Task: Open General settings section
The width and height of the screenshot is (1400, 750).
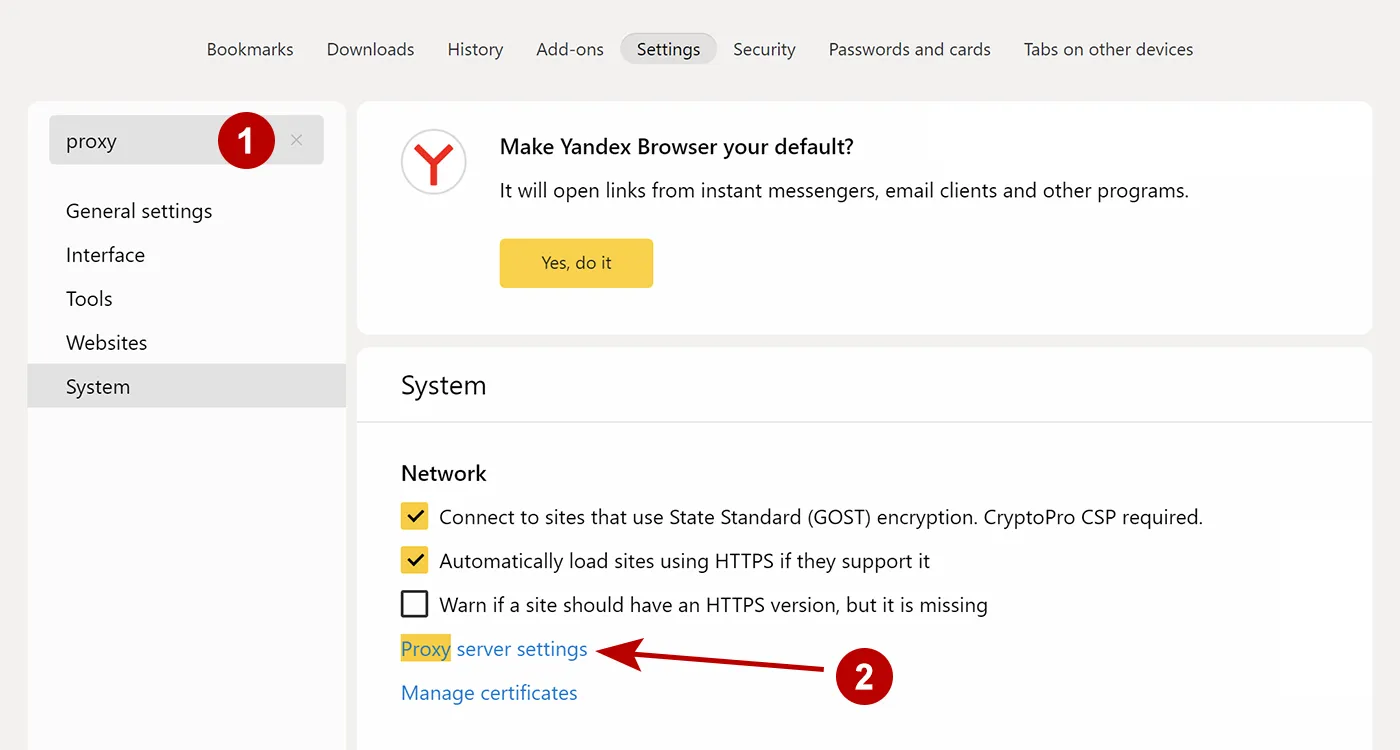Action: 139,211
